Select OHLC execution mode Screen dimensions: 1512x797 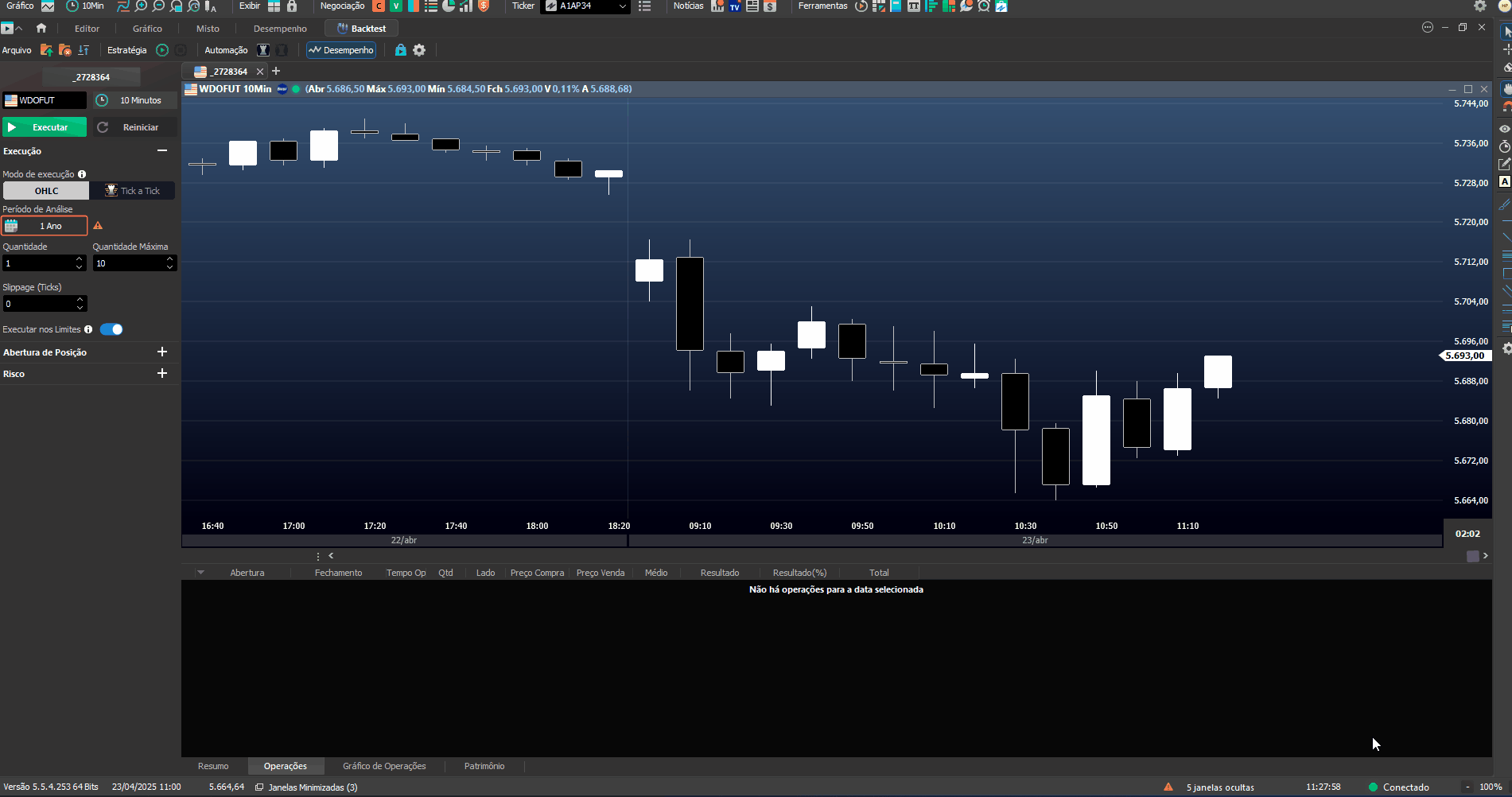coord(46,191)
